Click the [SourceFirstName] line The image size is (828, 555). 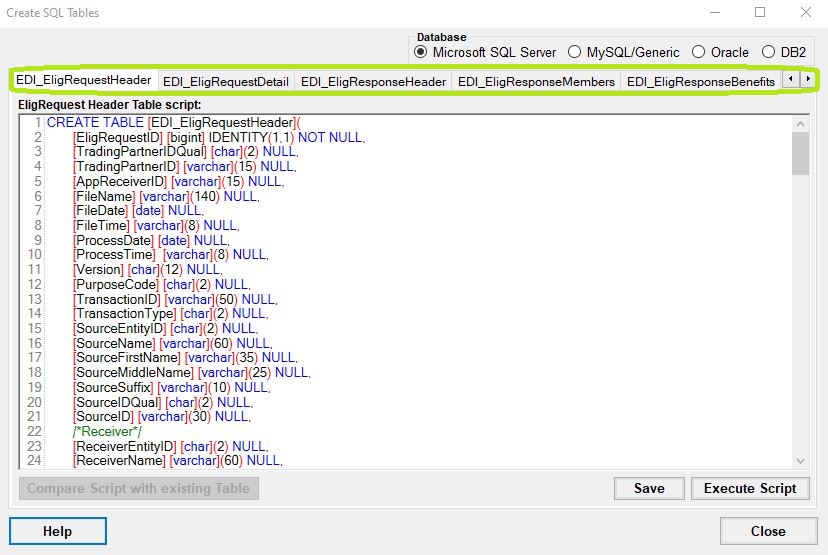pyautogui.click(x=185, y=358)
